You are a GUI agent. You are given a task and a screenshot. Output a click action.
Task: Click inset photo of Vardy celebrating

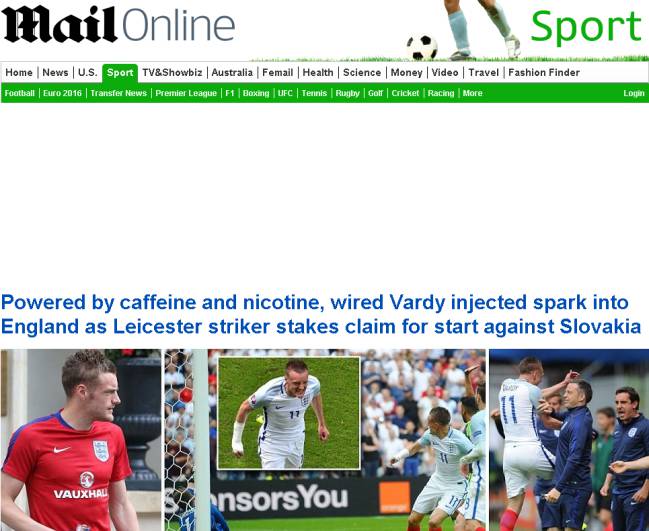point(289,413)
